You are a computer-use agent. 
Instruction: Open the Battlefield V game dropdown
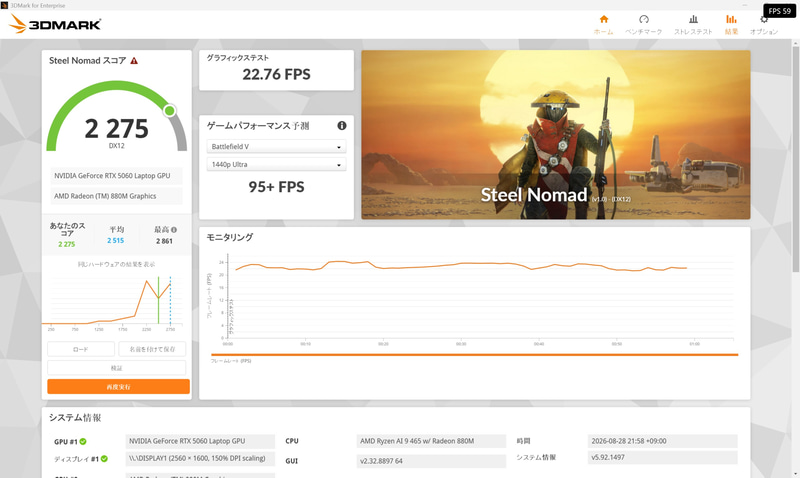276,146
